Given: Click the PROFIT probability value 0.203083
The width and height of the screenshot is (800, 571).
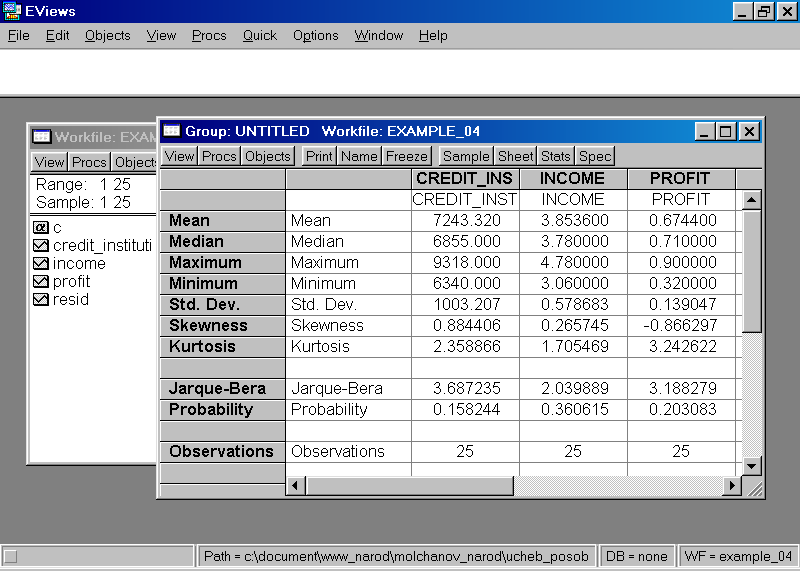Looking at the screenshot, I should [683, 409].
